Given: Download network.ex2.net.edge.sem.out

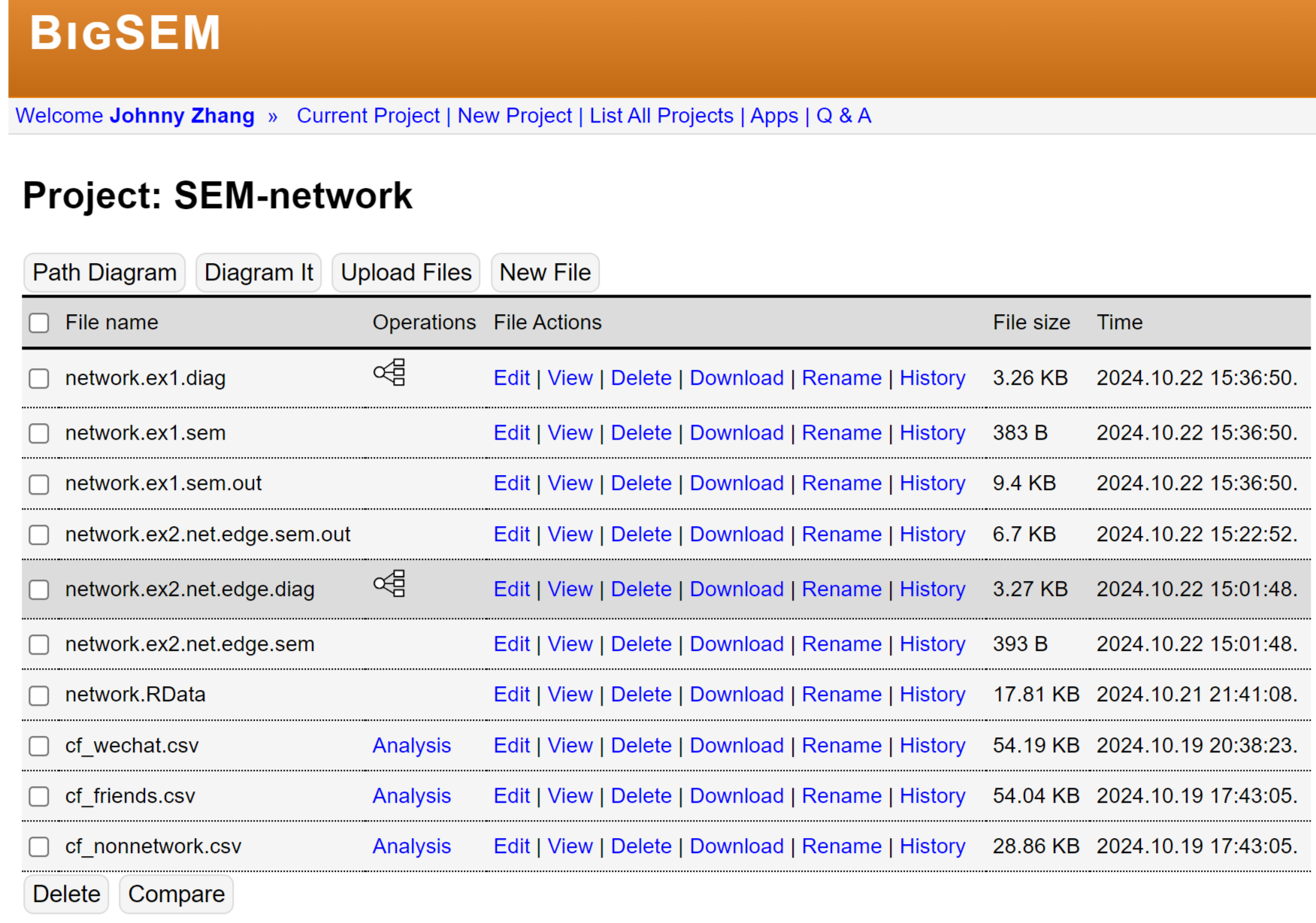Looking at the screenshot, I should click(x=737, y=534).
